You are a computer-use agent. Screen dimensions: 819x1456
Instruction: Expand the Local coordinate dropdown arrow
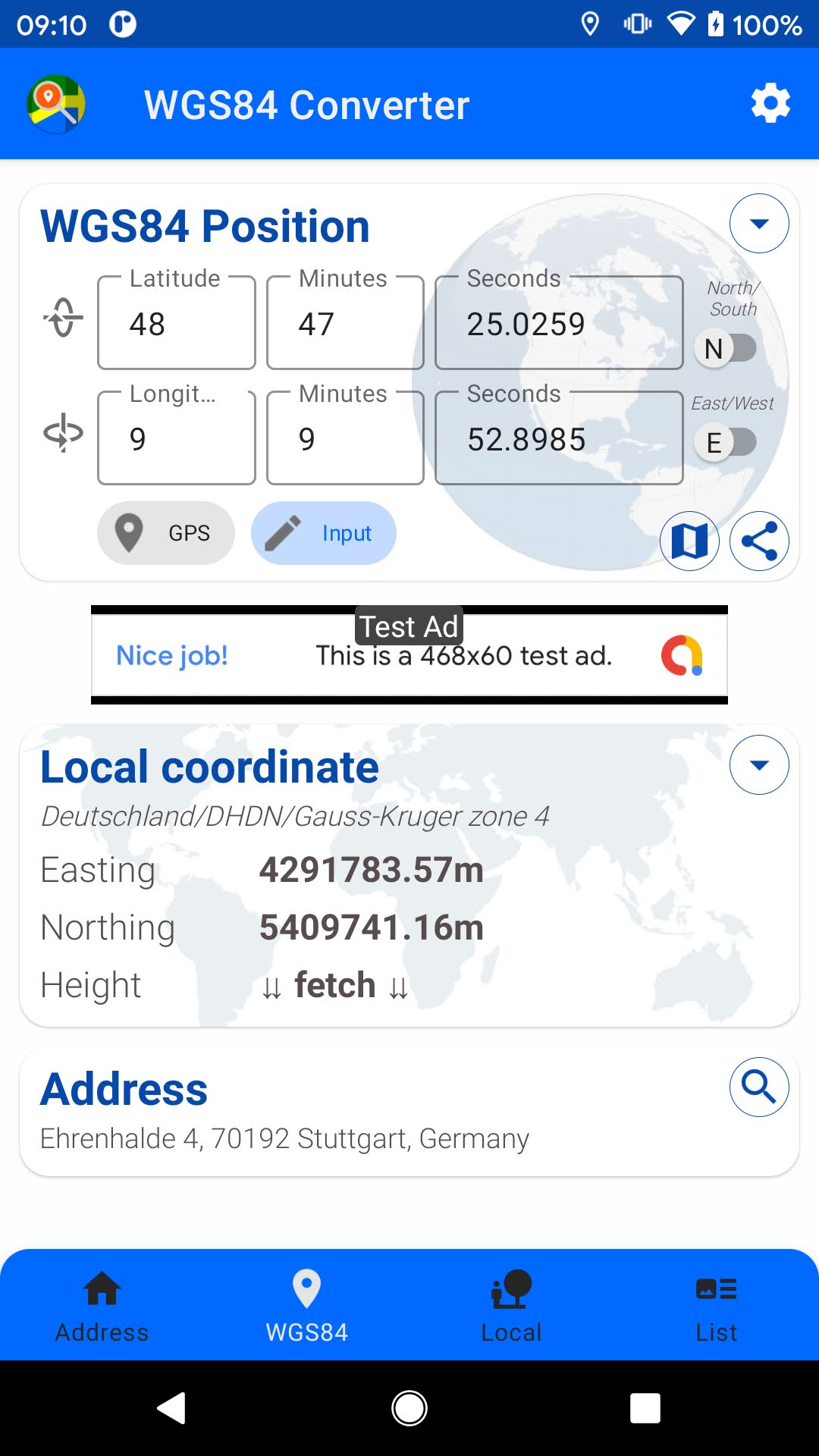click(x=759, y=764)
